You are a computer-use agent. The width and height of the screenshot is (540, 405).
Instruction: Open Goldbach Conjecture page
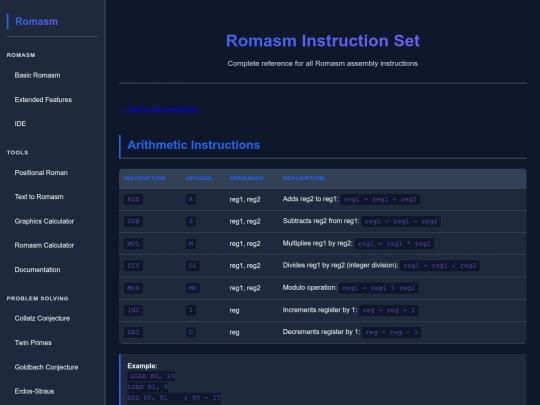click(46, 367)
